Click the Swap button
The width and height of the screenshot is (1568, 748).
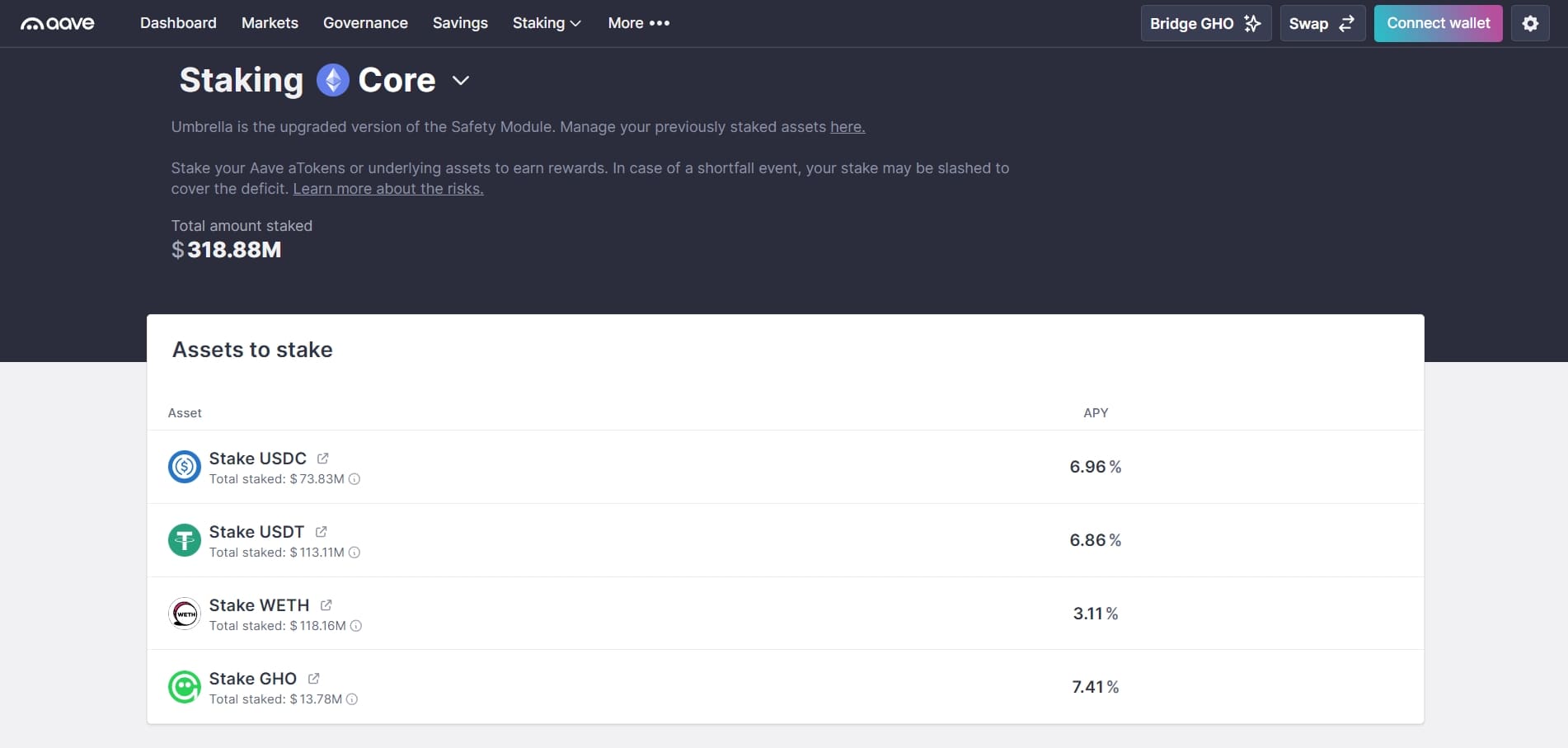[1322, 23]
